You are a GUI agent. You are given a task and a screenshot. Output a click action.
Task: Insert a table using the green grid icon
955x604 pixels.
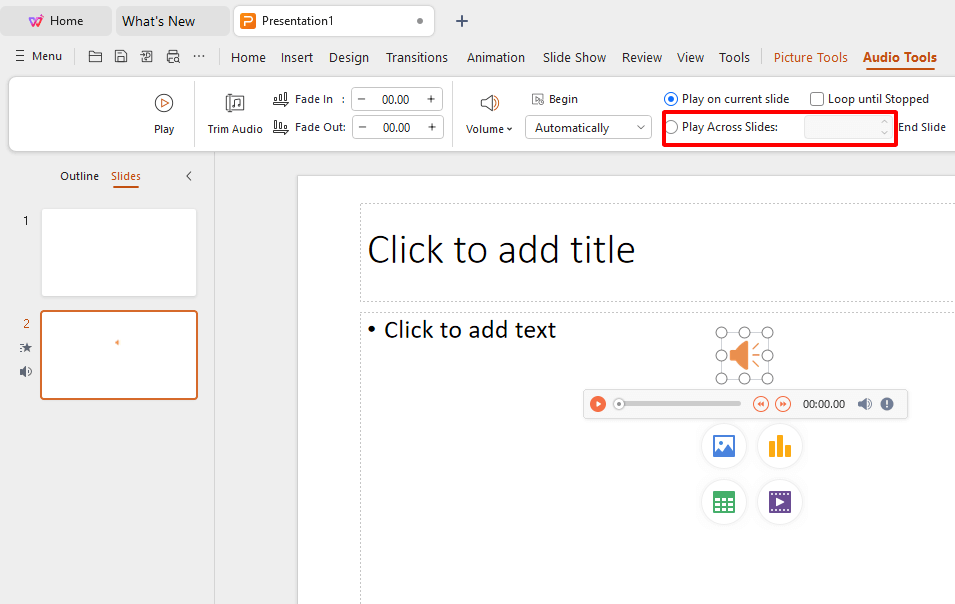(x=724, y=502)
